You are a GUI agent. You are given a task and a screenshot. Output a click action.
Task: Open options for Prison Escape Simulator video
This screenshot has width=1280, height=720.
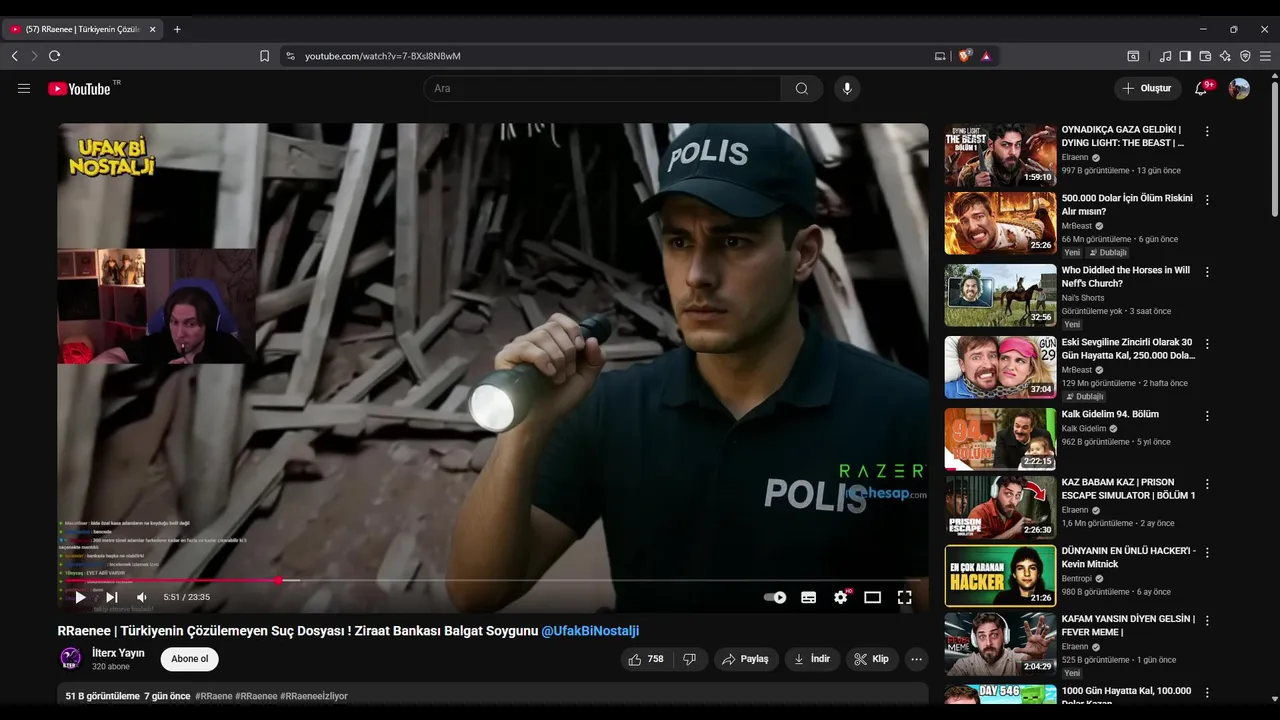pos(1207,484)
